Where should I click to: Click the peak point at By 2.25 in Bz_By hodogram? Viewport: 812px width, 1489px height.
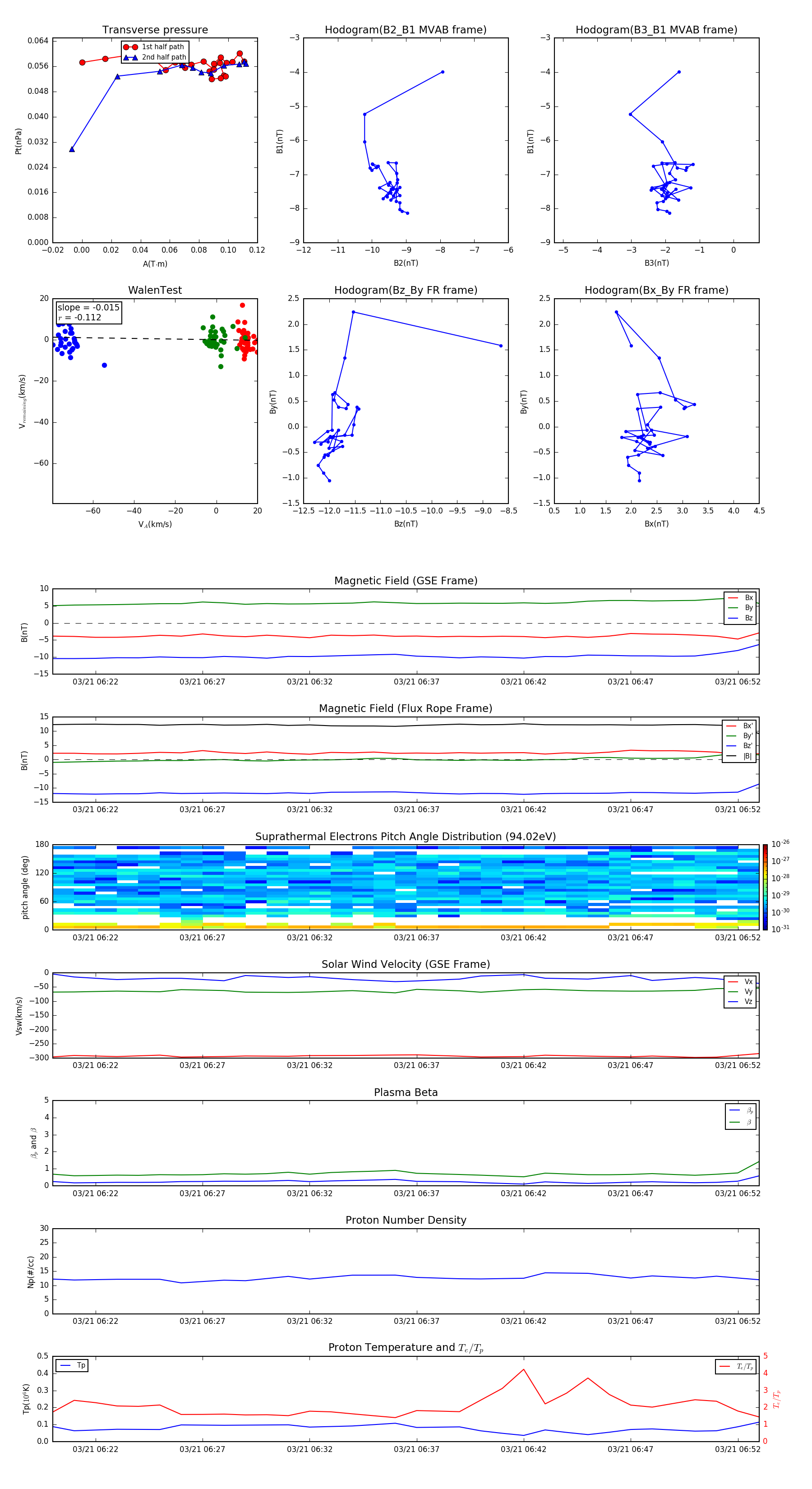(x=353, y=312)
